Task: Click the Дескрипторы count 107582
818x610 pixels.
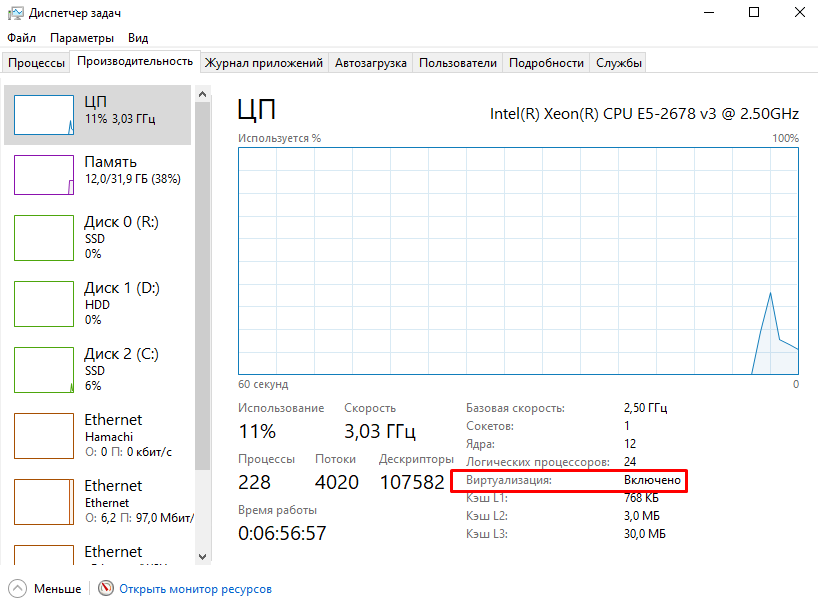Action: click(x=412, y=482)
